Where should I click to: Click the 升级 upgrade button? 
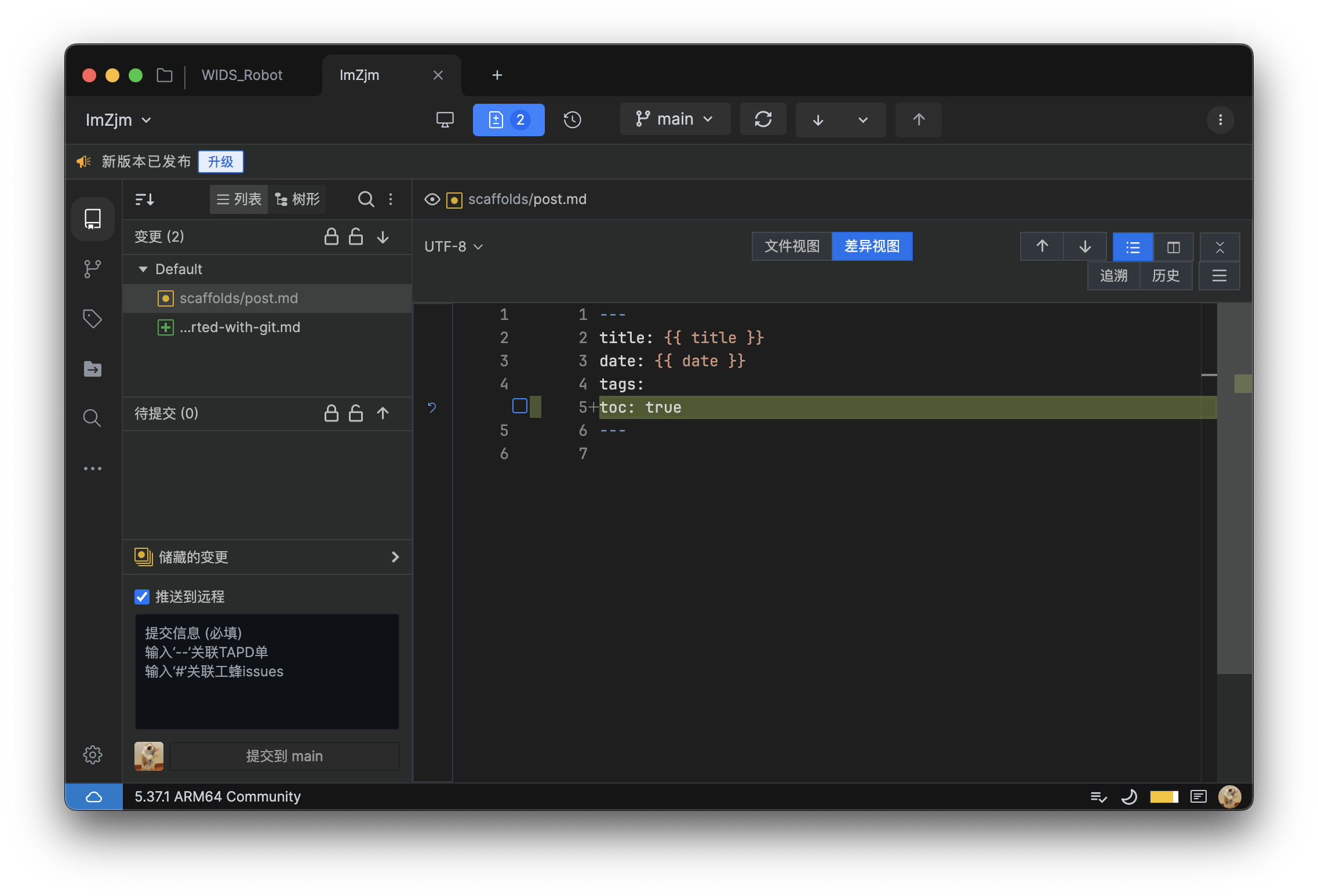(220, 162)
